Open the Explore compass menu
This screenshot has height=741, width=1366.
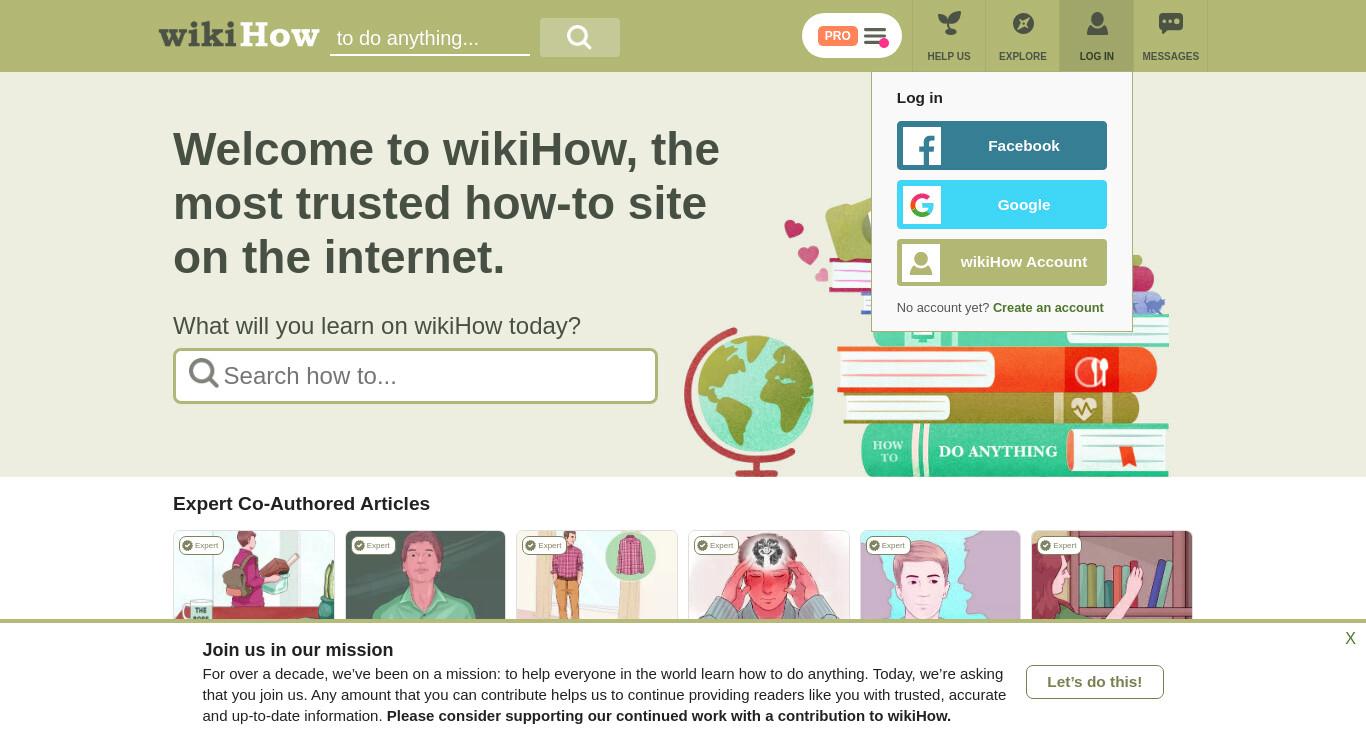1023,36
